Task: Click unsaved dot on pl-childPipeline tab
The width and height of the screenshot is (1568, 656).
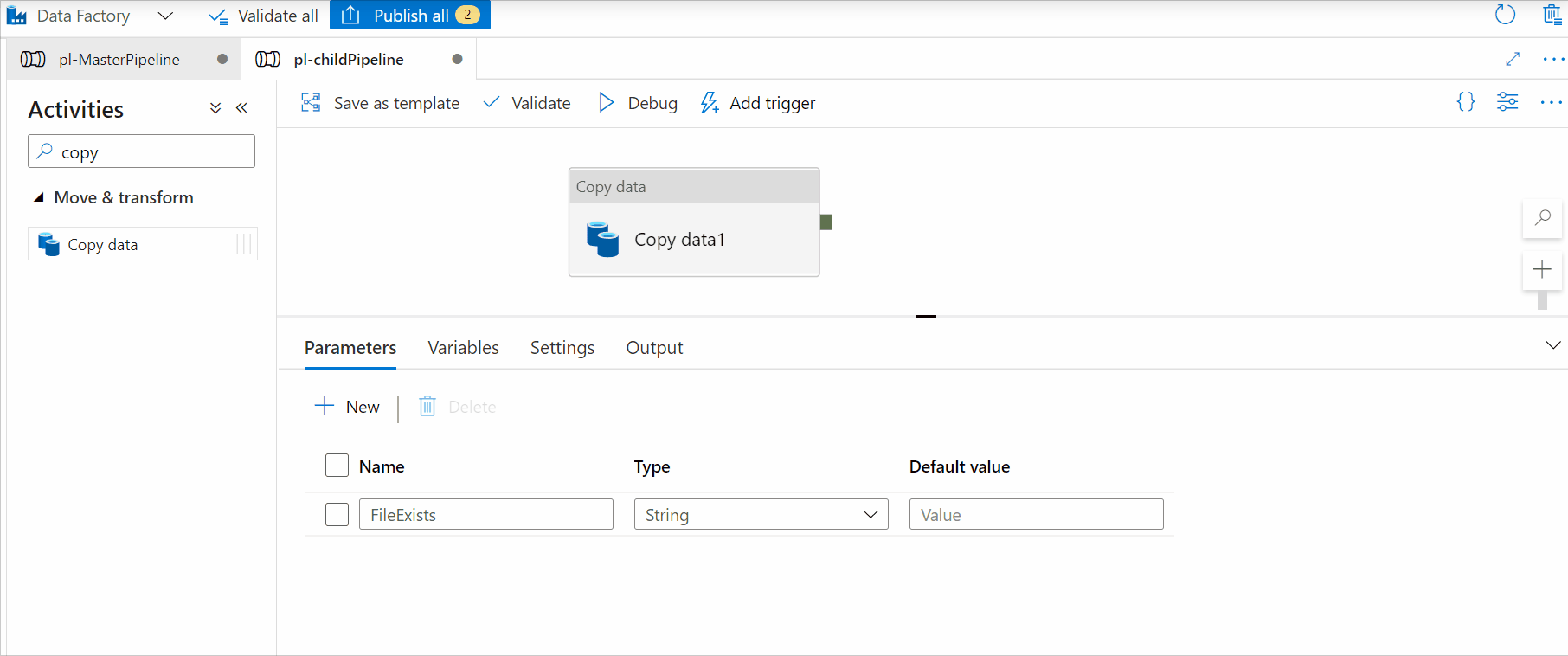Action: tap(458, 59)
